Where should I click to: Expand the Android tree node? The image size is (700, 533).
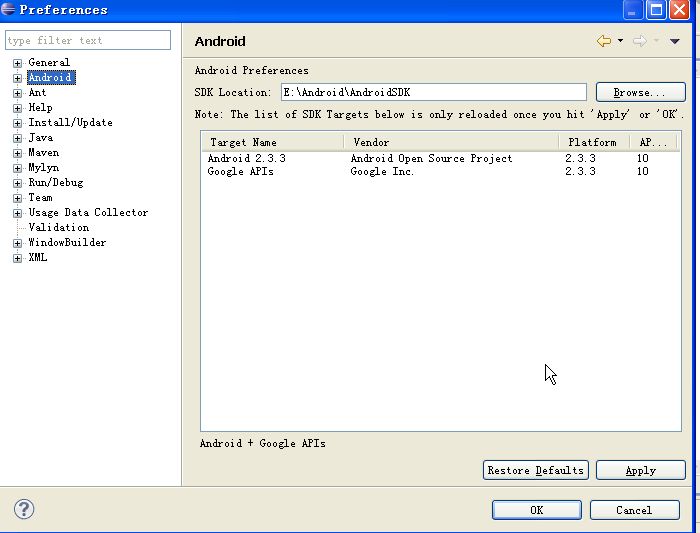point(17,78)
